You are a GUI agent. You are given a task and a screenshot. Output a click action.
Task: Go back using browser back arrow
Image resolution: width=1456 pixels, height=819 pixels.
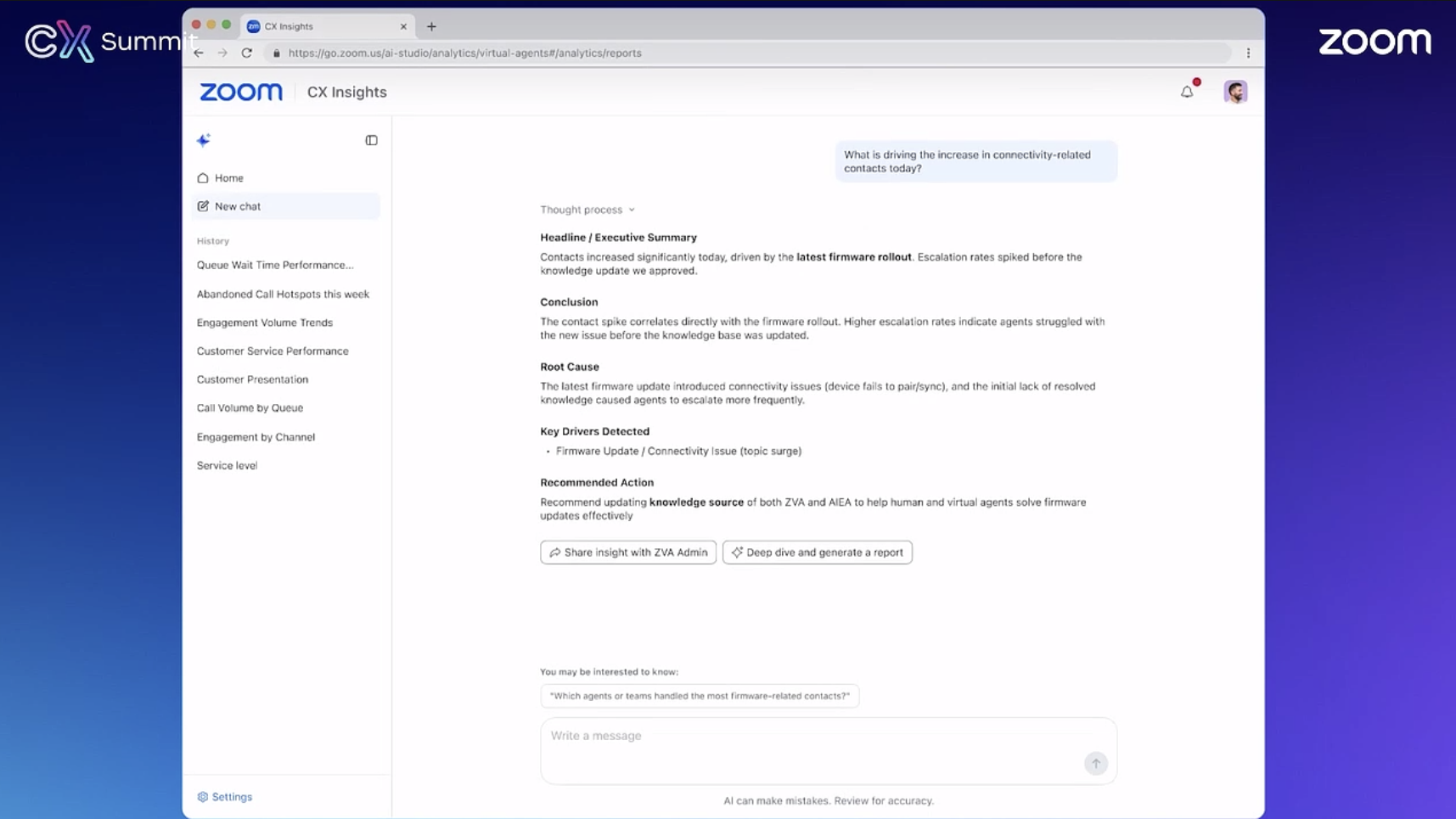[x=199, y=53]
